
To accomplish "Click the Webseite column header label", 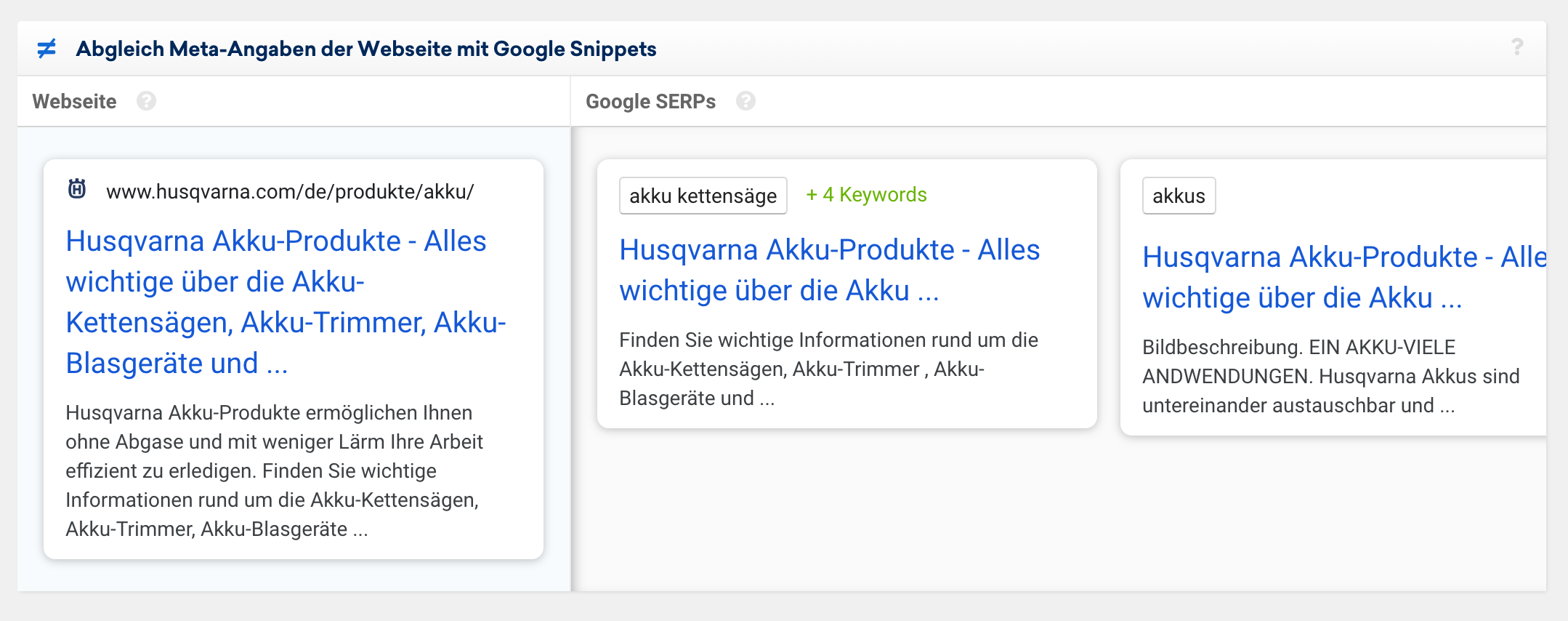I will (x=74, y=101).
